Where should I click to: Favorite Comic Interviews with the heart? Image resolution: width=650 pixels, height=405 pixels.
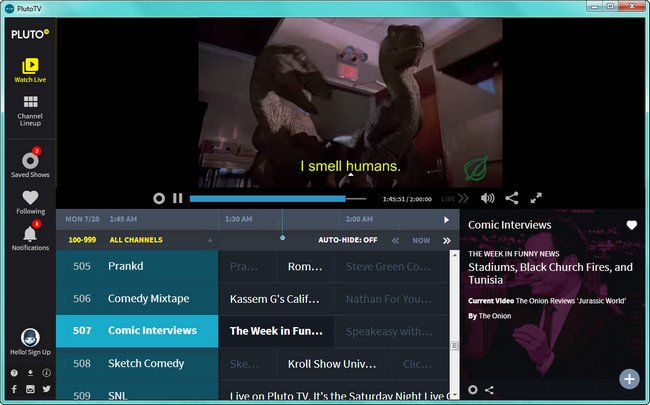click(x=631, y=225)
